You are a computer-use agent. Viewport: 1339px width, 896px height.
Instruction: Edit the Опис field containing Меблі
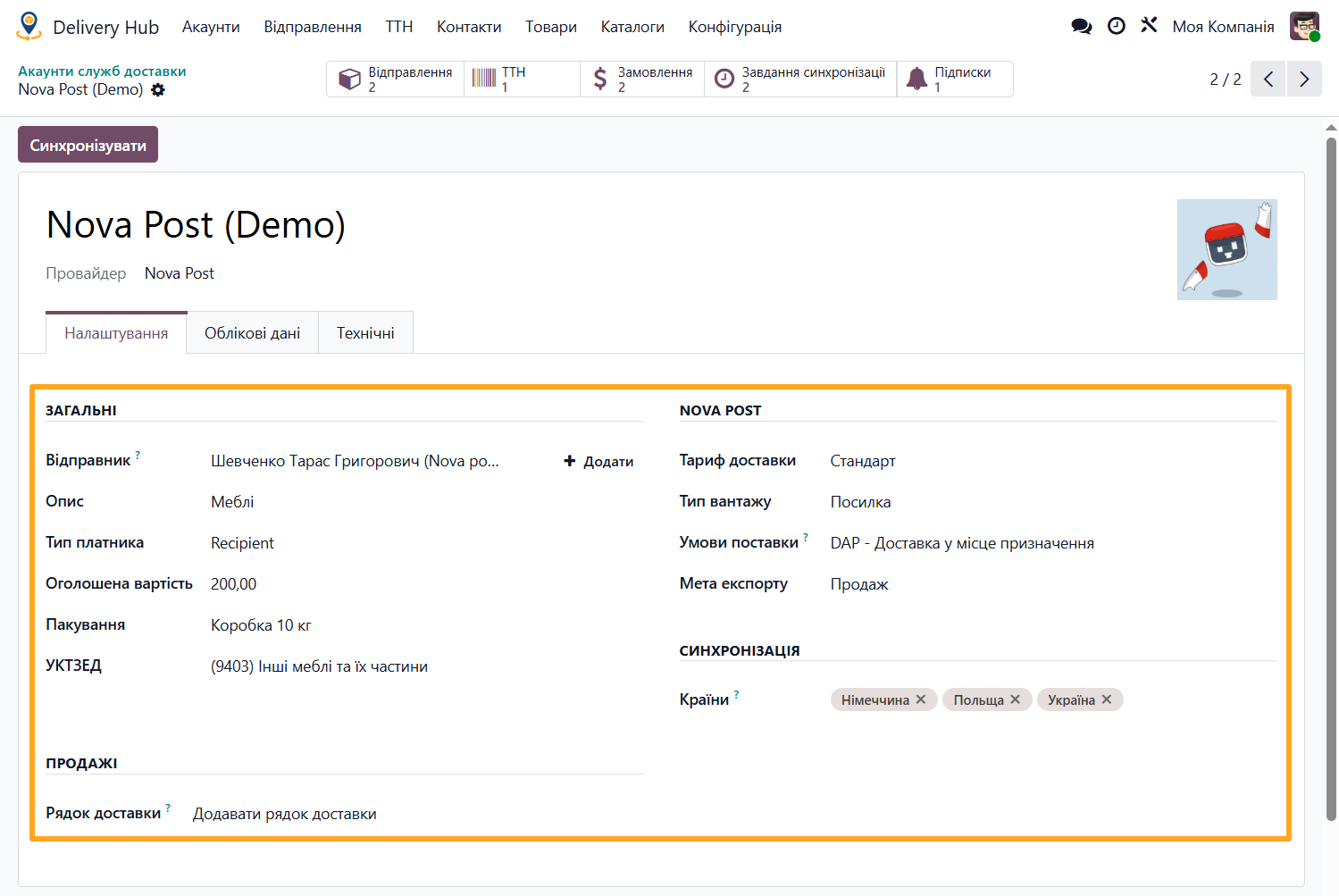[427, 502]
